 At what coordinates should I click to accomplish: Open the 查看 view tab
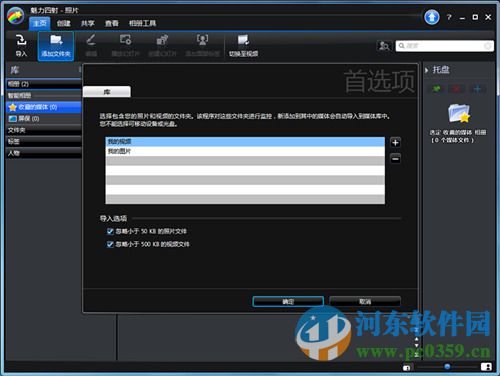coord(112,23)
